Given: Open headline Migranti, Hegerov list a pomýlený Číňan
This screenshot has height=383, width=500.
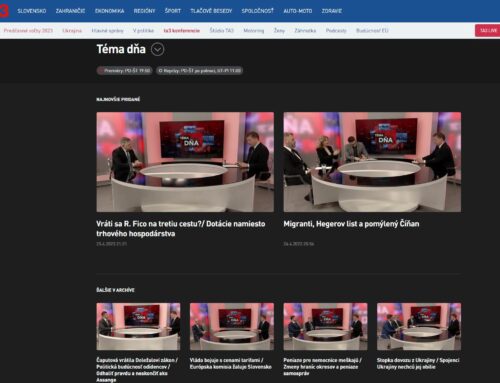Looking at the screenshot, I should tap(351, 224).
